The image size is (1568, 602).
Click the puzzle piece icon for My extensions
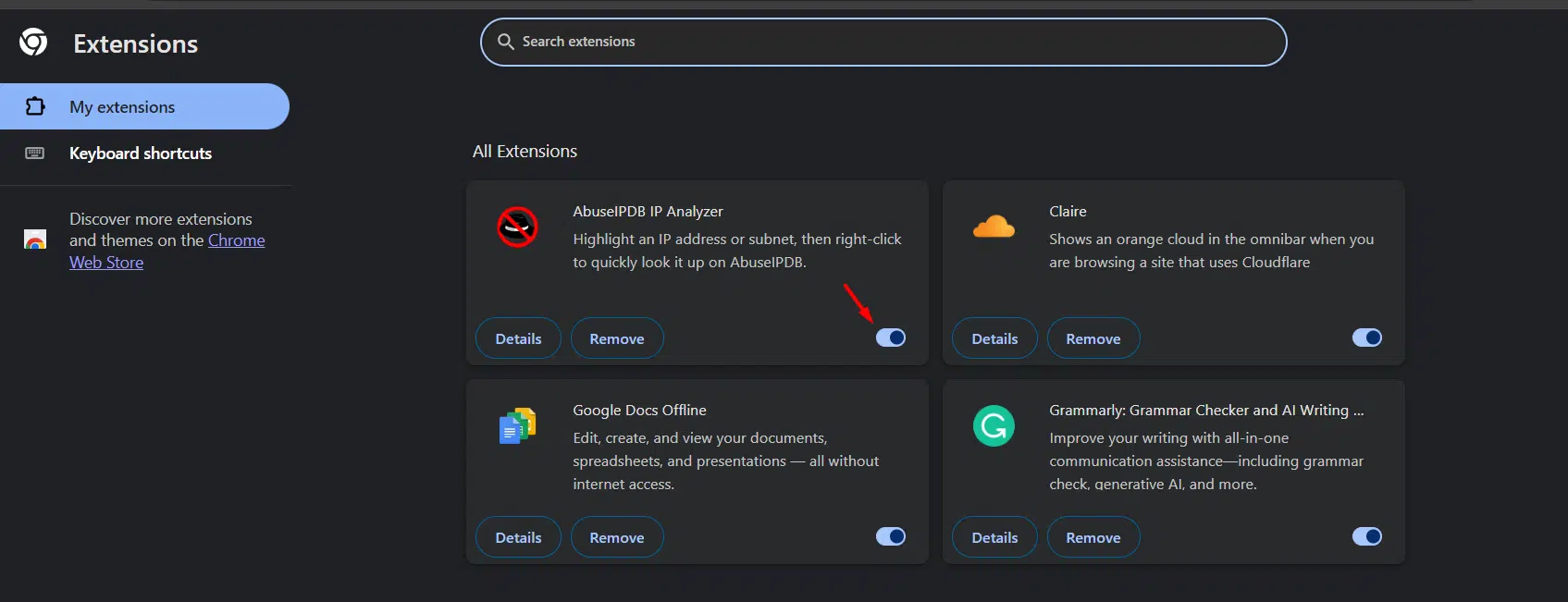pos(35,106)
